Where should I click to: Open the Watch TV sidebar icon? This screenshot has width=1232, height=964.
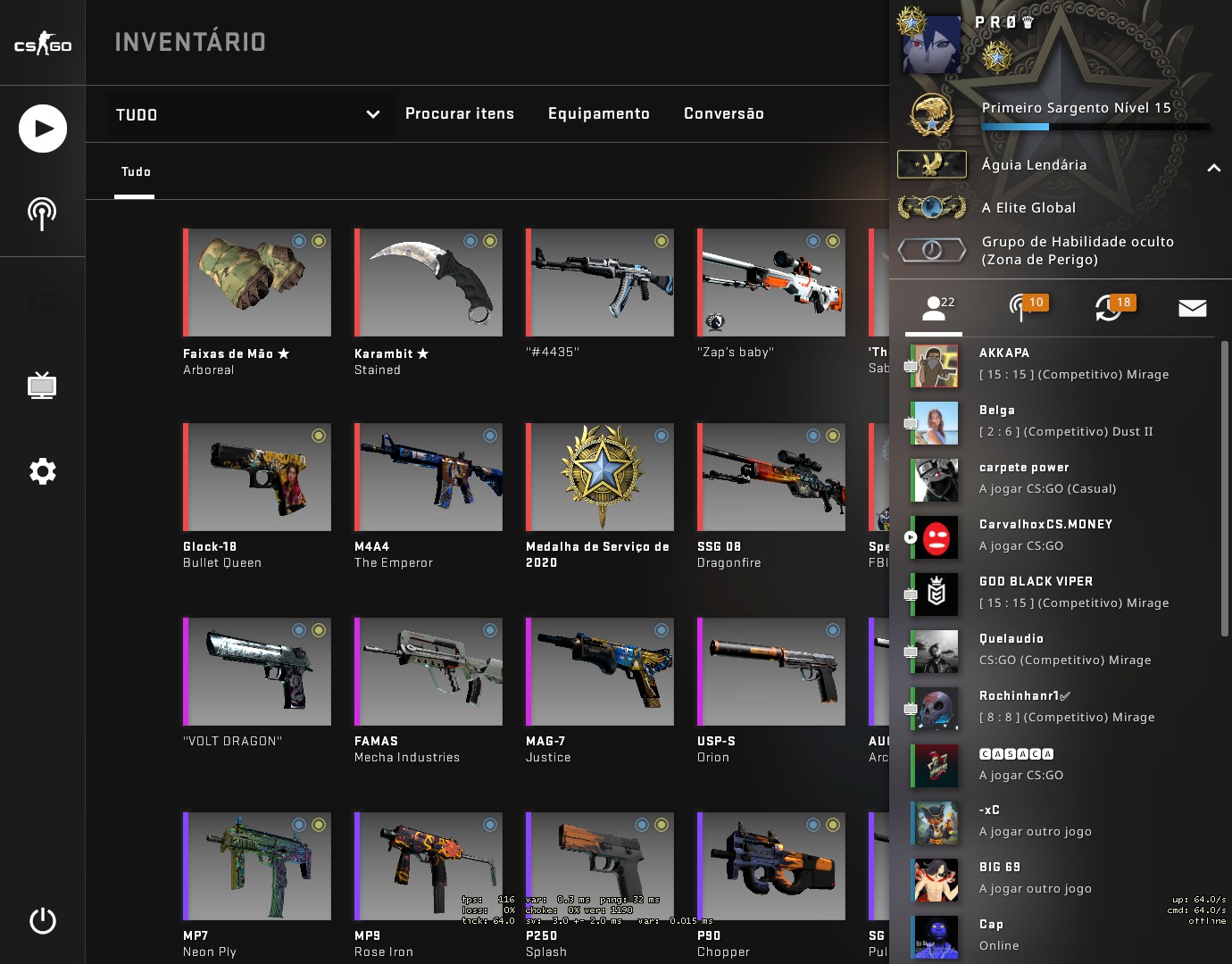[x=42, y=385]
